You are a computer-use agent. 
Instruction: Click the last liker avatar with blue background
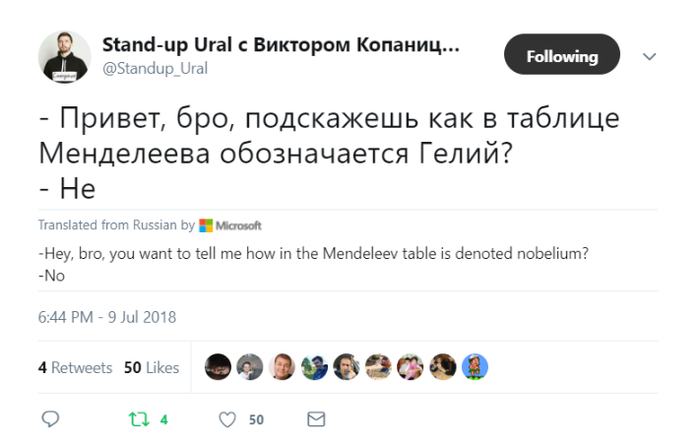coord(475,367)
